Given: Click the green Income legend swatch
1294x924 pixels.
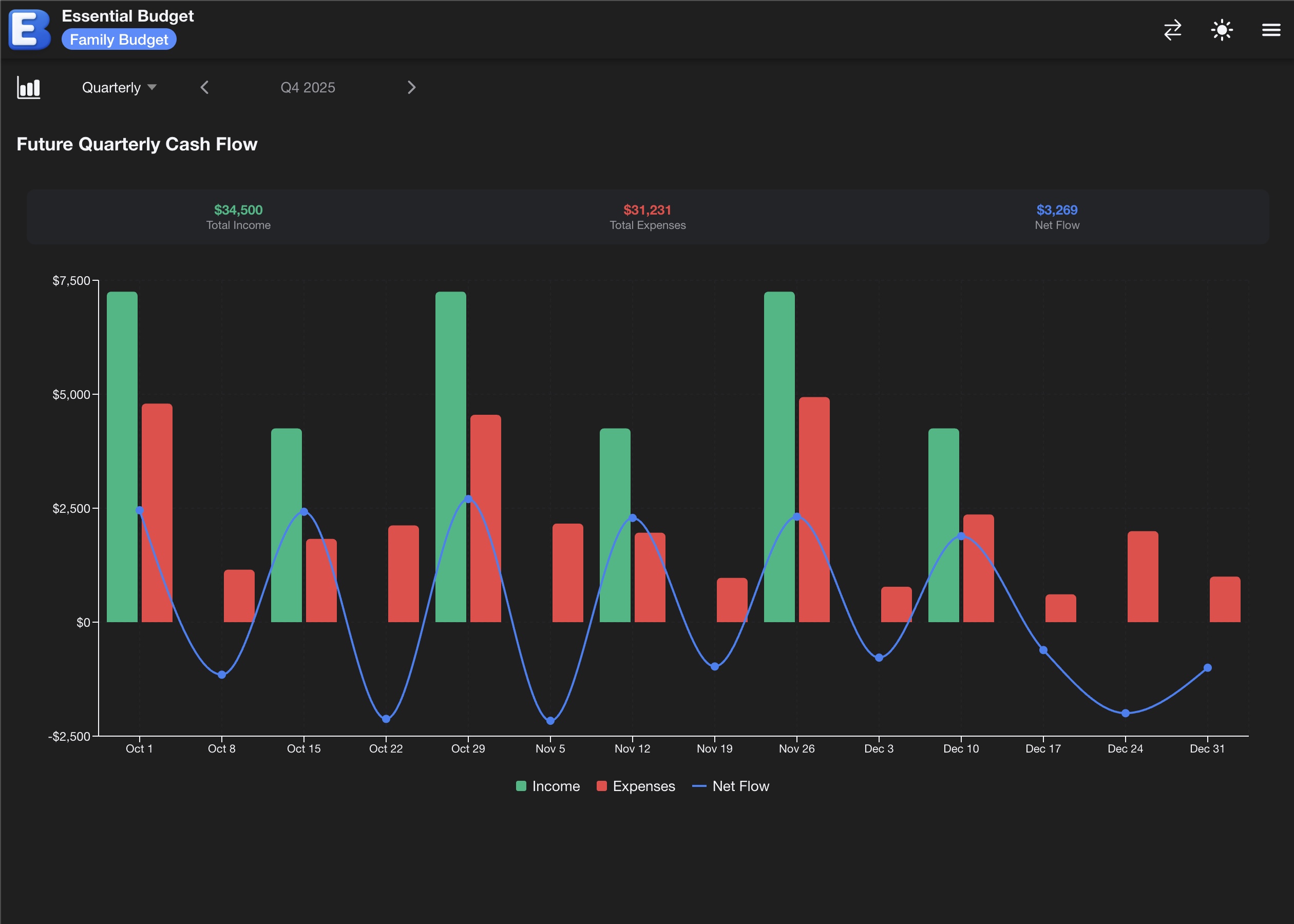Looking at the screenshot, I should [521, 786].
